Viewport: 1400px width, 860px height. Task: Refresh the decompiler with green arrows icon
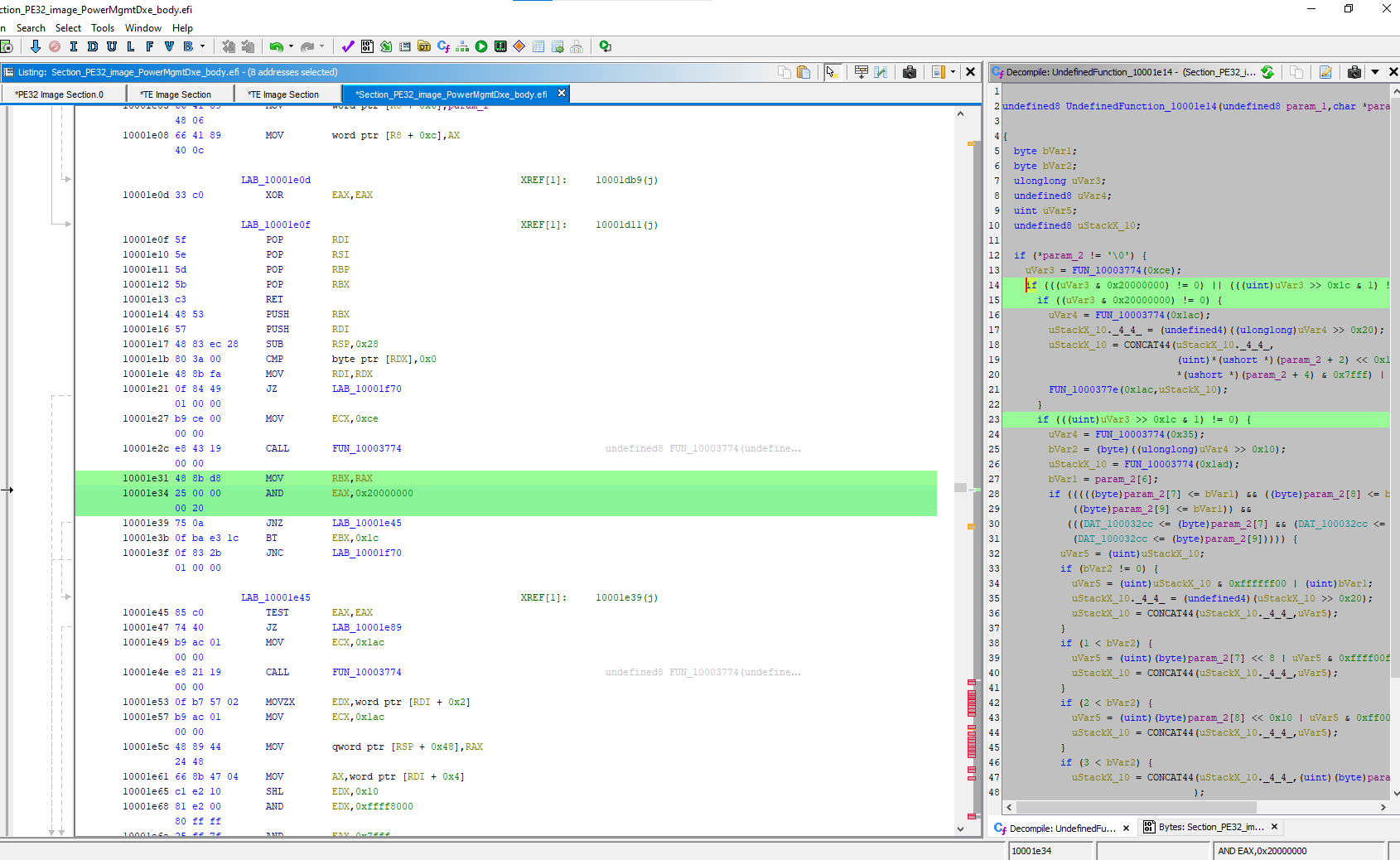pyautogui.click(x=1267, y=72)
